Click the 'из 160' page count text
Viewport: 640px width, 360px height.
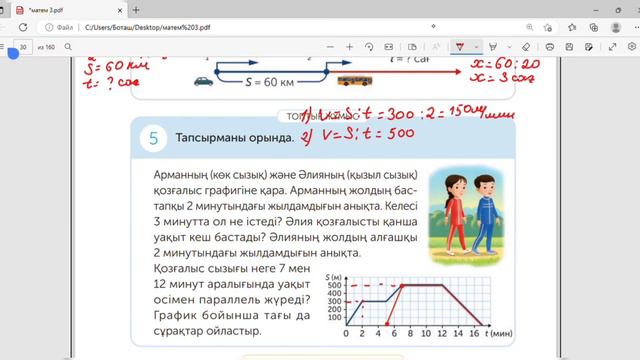[46, 47]
